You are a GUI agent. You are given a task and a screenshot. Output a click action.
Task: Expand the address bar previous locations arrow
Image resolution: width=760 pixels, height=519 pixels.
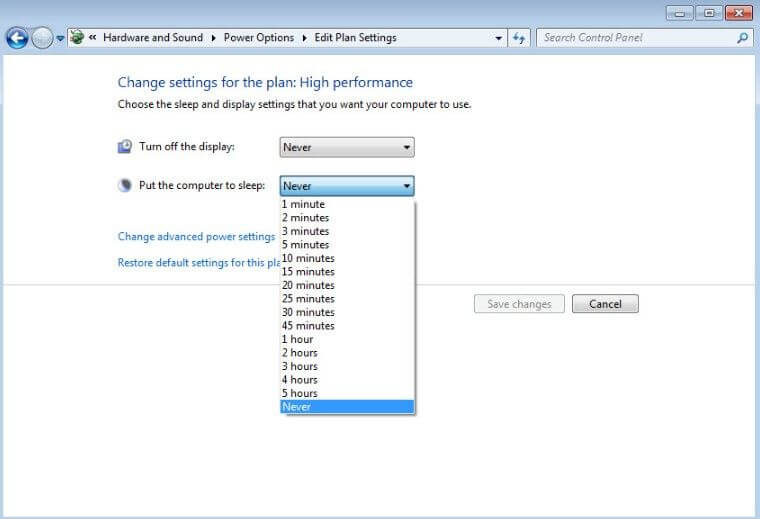pyautogui.click(x=499, y=38)
